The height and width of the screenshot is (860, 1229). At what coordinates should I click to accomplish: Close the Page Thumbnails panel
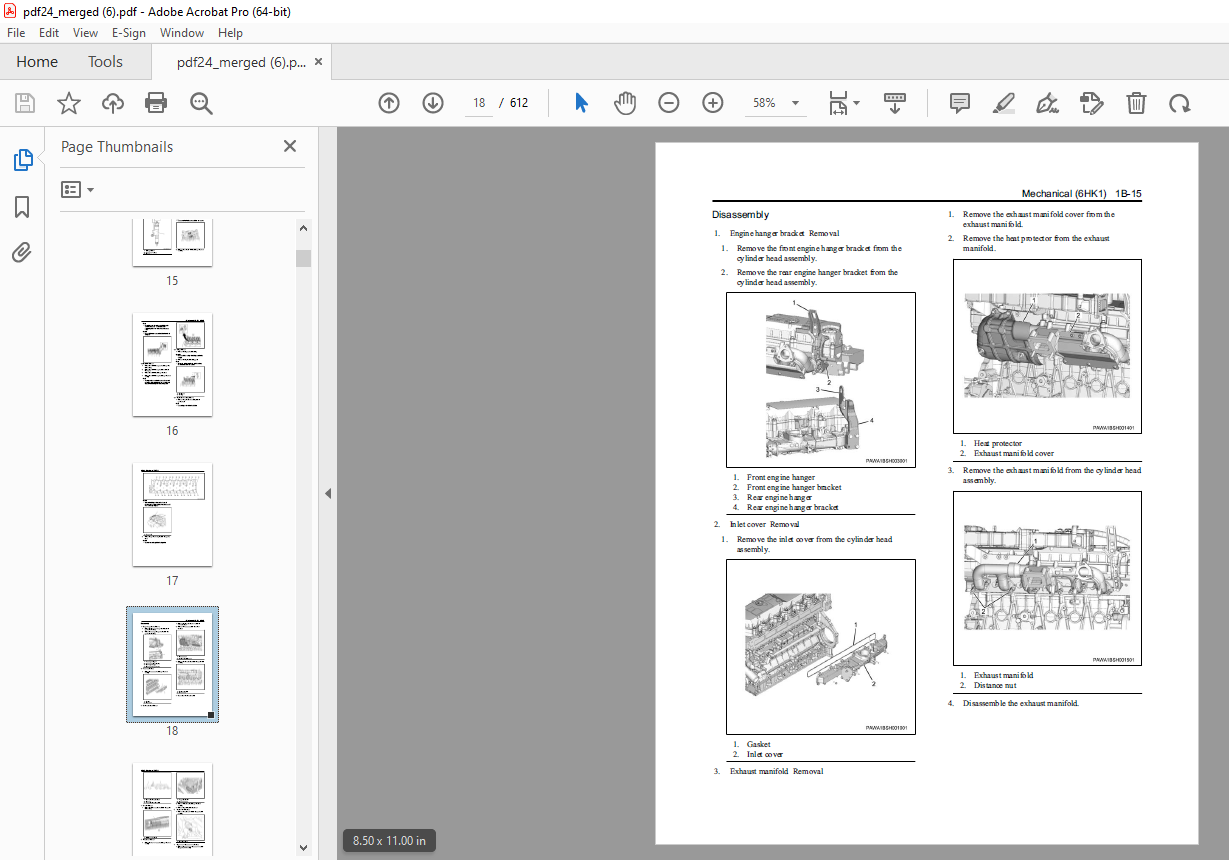point(290,146)
